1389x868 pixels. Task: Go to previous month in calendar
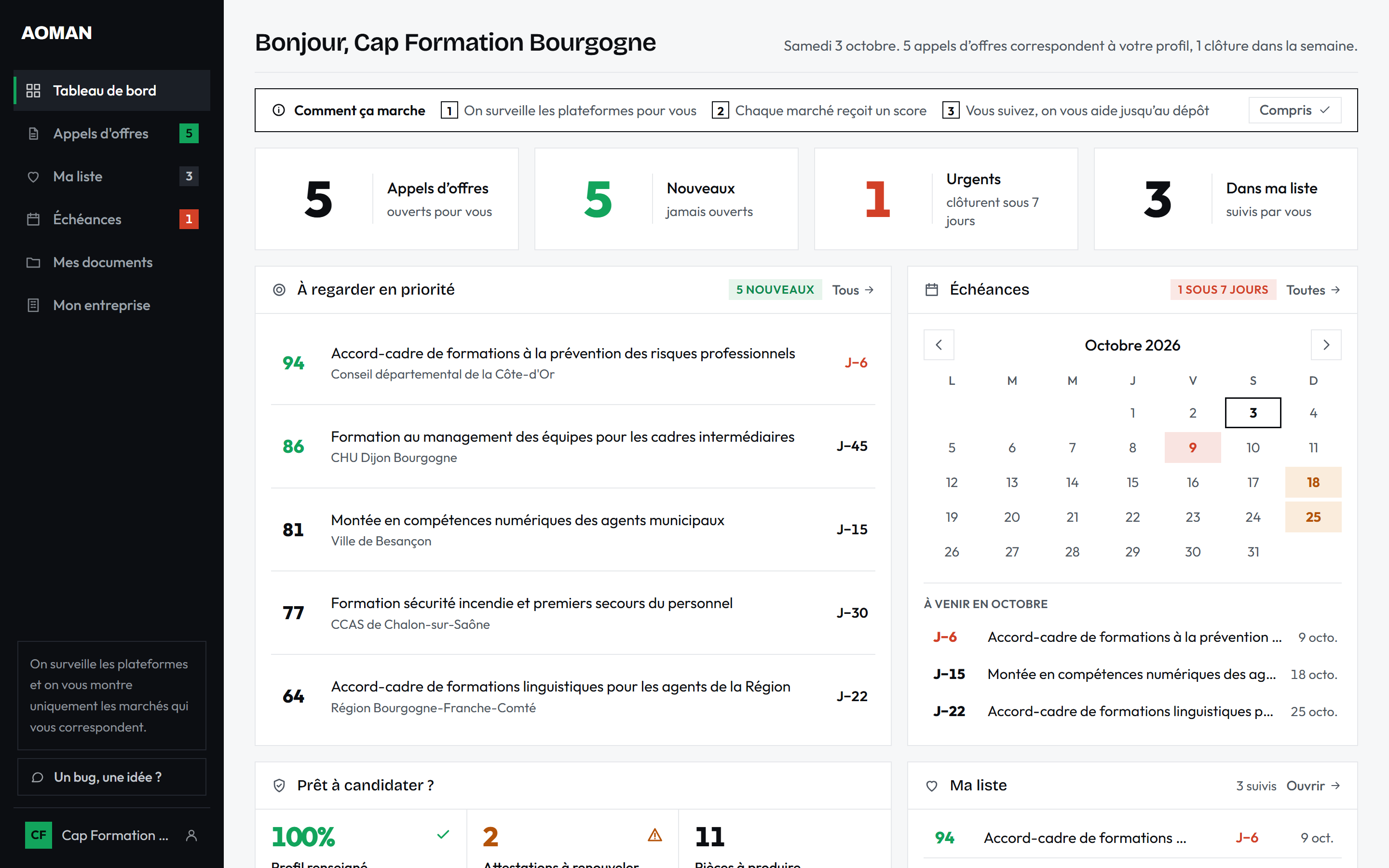pos(939,345)
